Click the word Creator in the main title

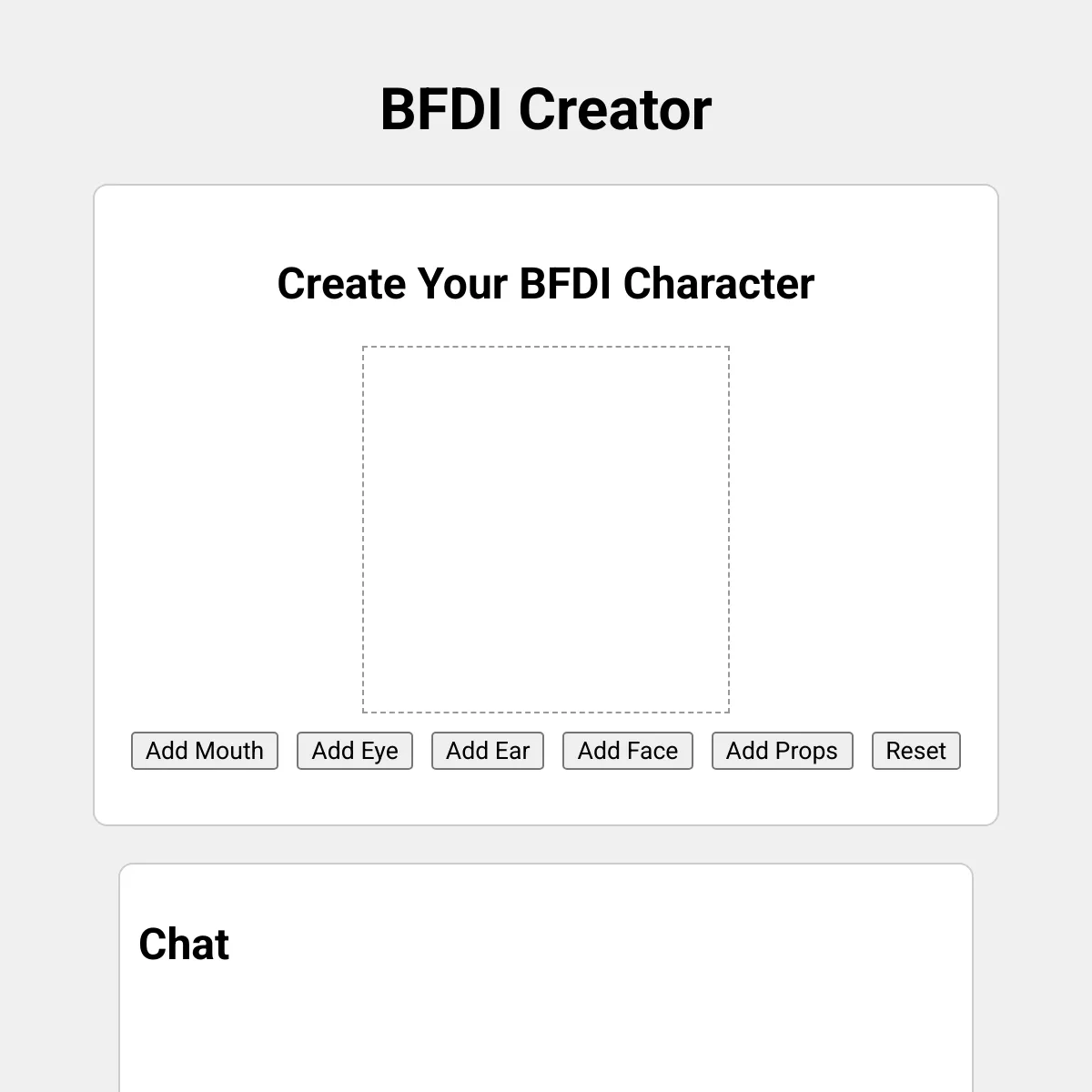(x=615, y=109)
